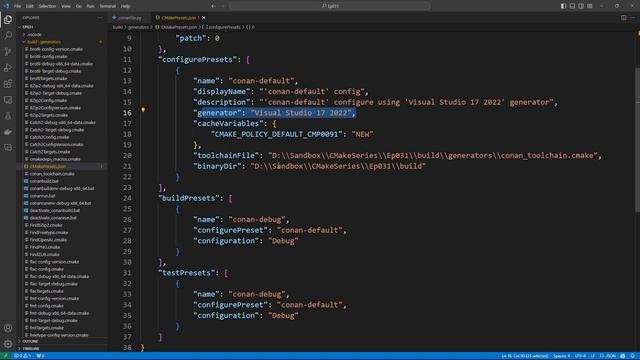Viewport: 640px width, 360px height.
Task: Open the editor more actions ellipsis
Action: (x=633, y=18)
